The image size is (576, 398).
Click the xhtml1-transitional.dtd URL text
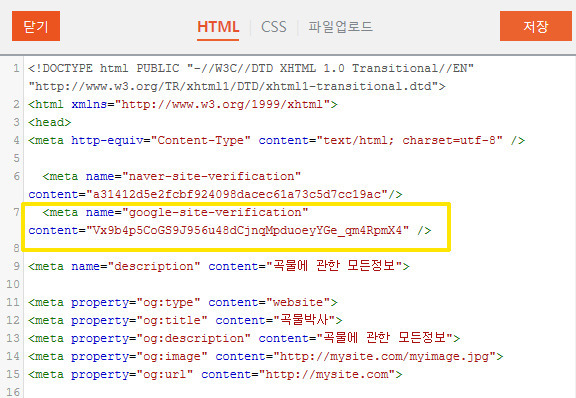[x=237, y=86]
